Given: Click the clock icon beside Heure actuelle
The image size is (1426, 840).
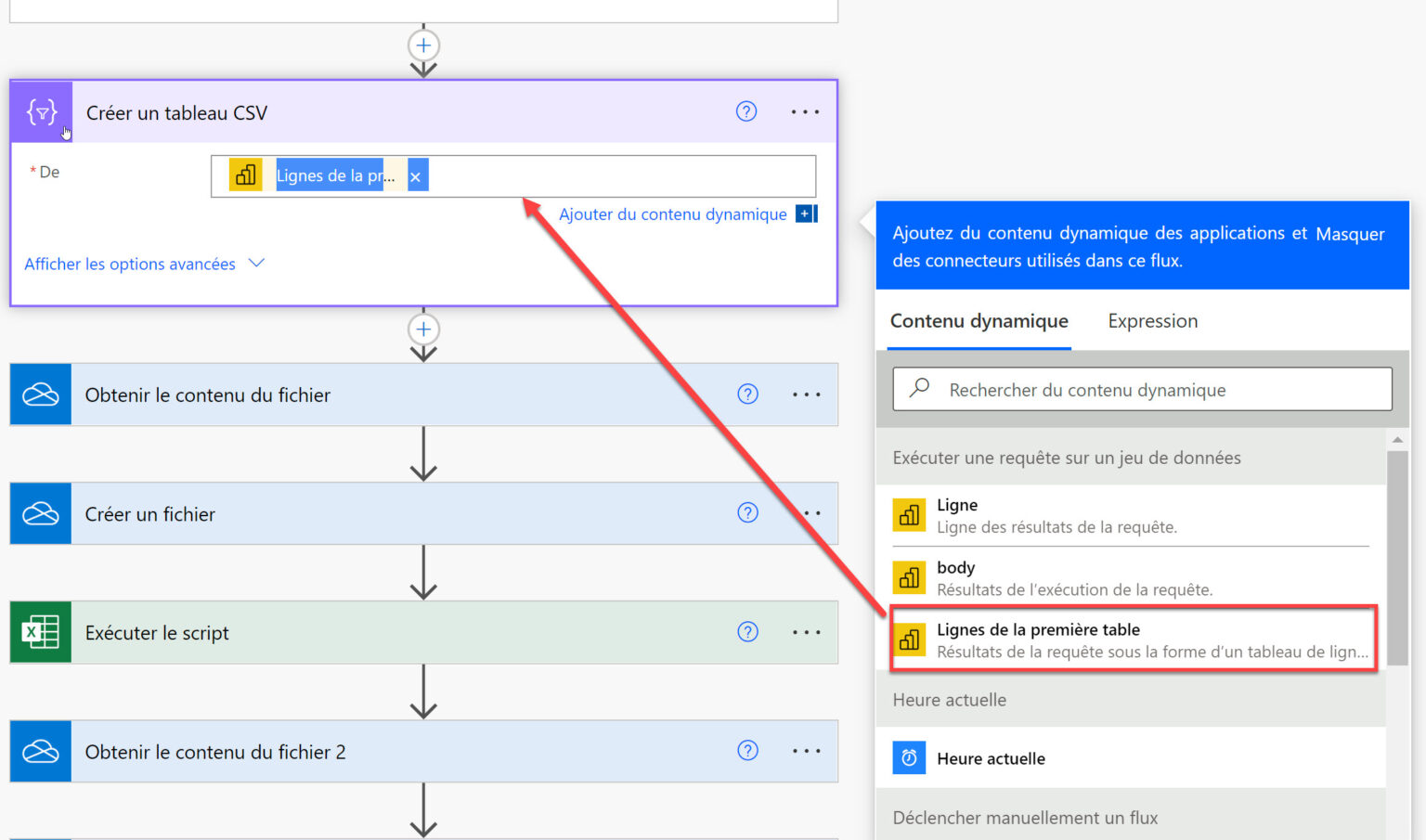Looking at the screenshot, I should (909, 757).
